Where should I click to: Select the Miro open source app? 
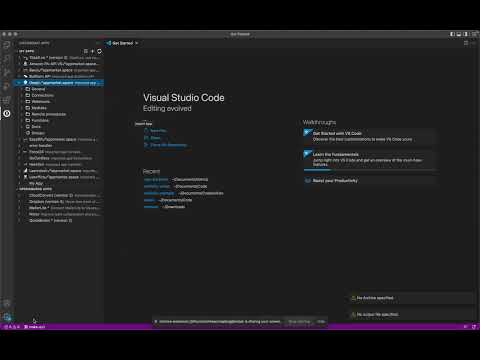coord(60,214)
